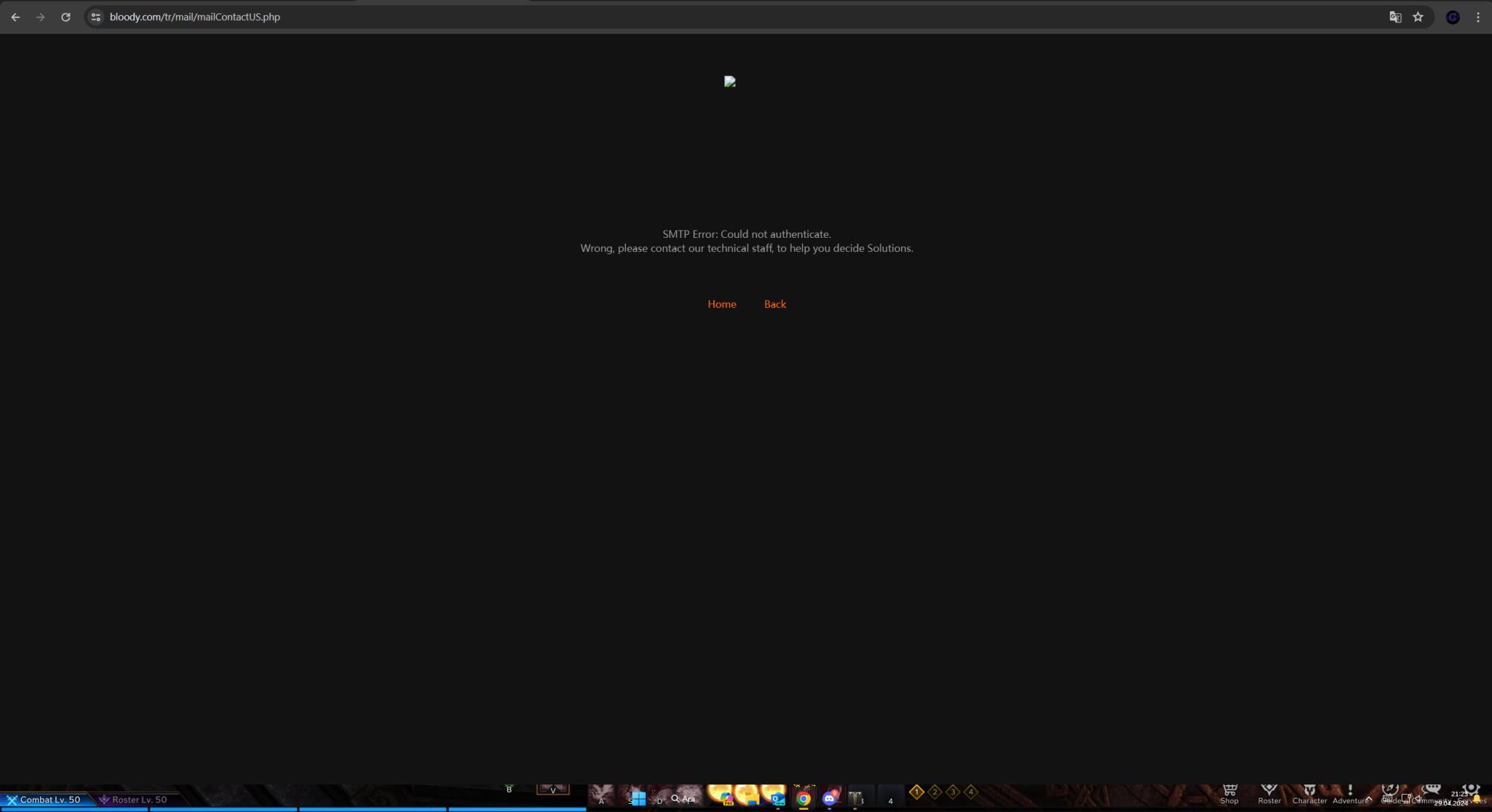
Task: Click the browser profile avatar
Action: pos(1452,17)
